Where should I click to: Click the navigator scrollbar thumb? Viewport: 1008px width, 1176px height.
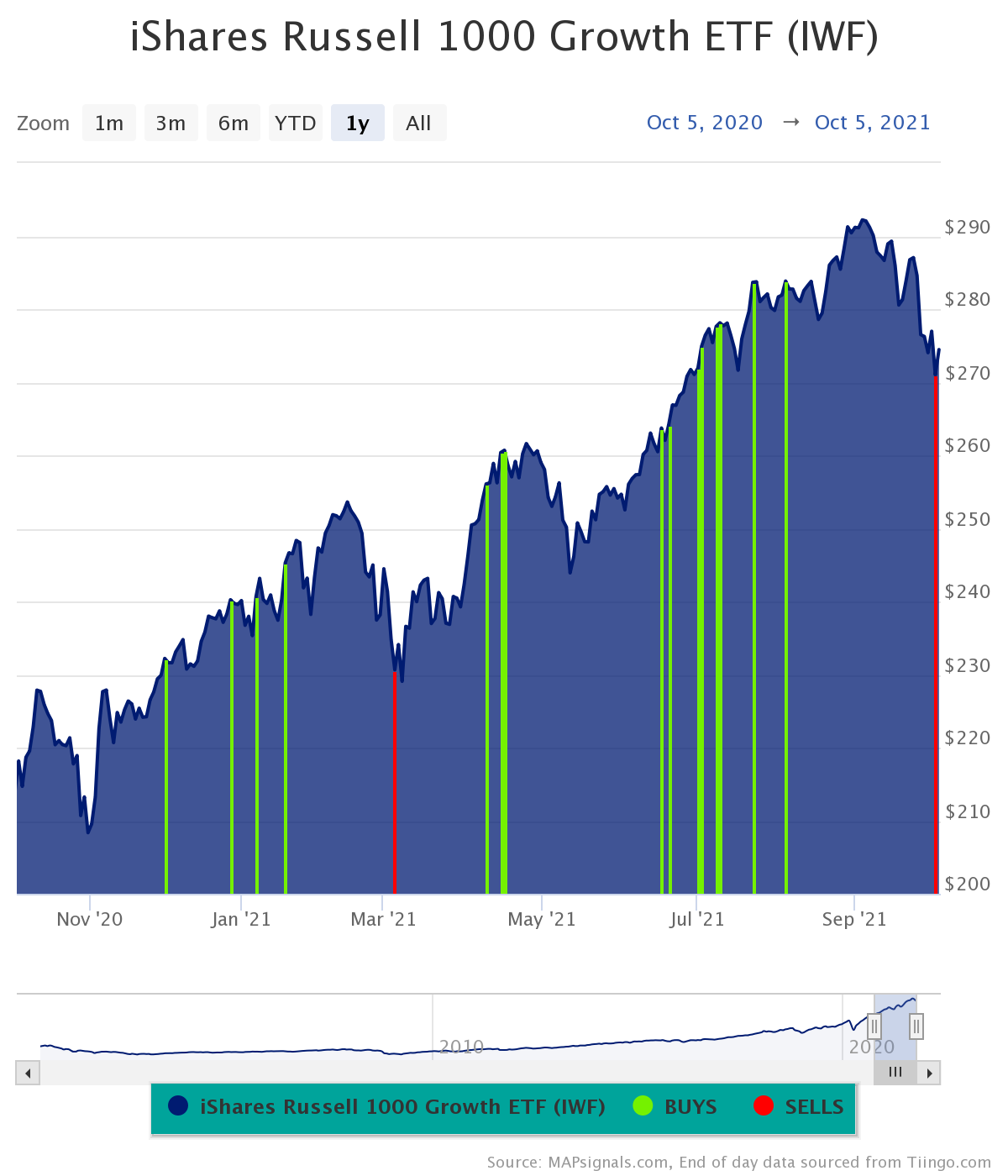coord(895,1073)
